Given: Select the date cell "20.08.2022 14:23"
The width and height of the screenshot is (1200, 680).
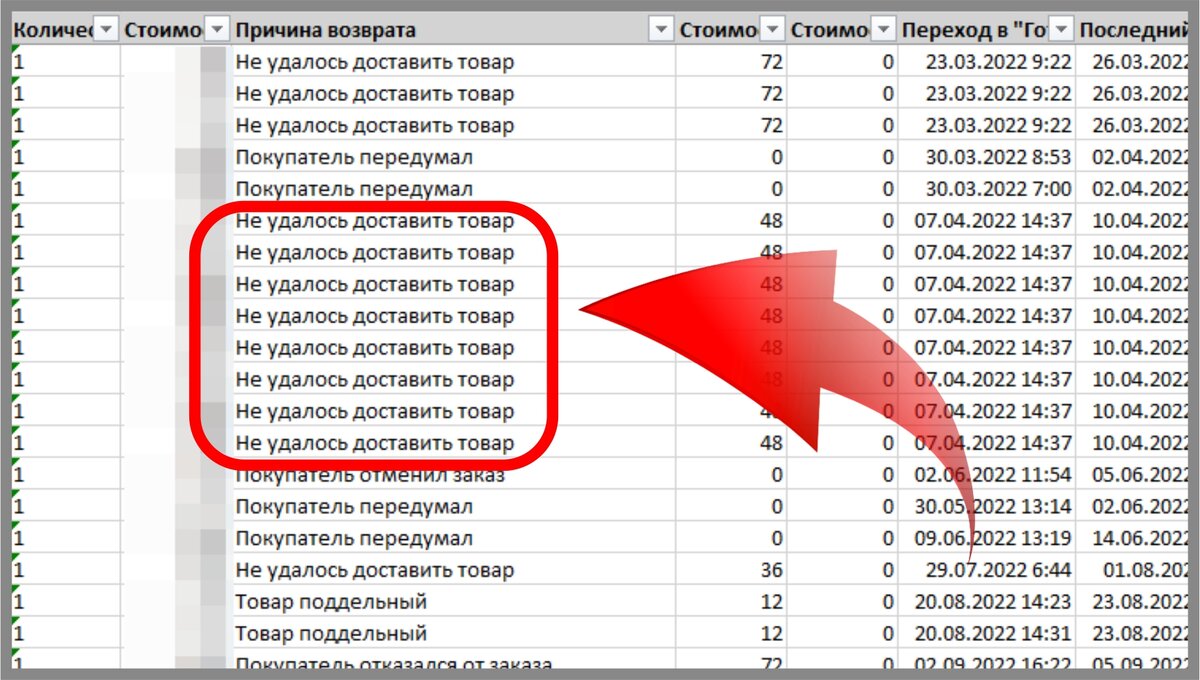Looking at the screenshot, I should [x=995, y=601].
